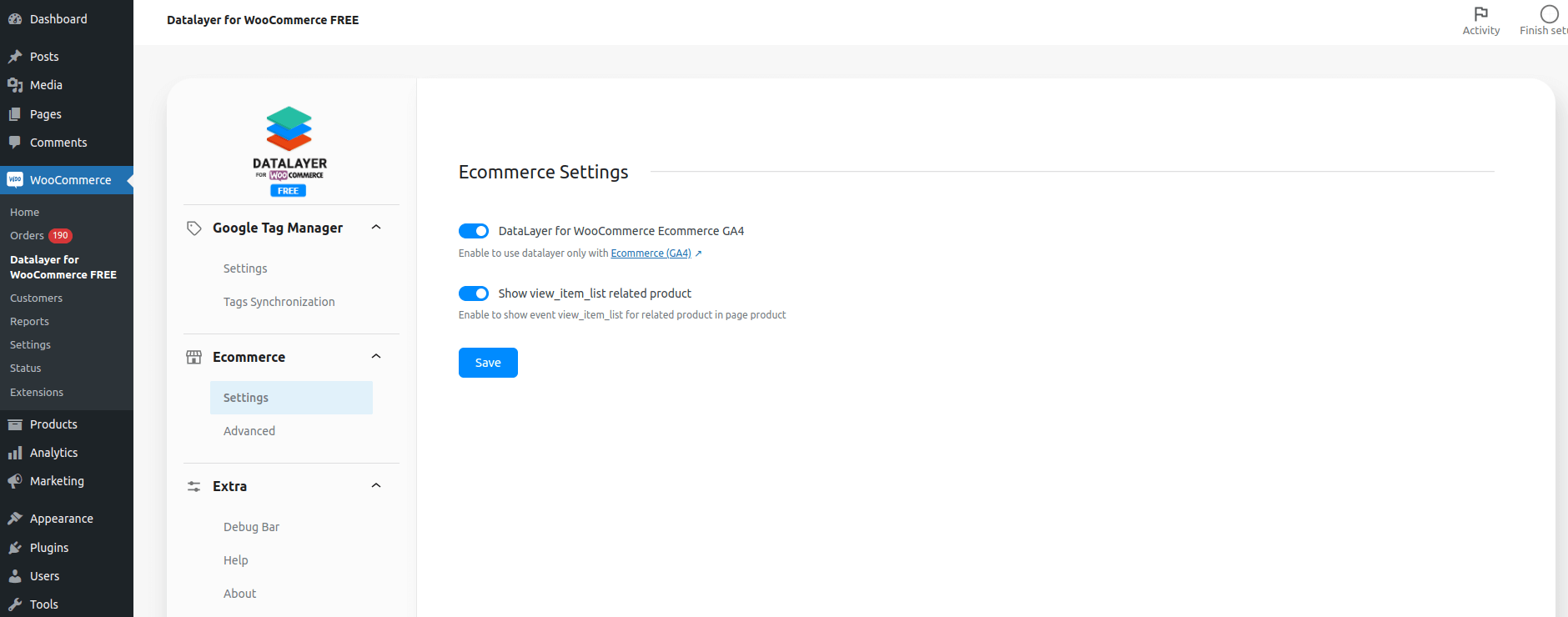This screenshot has width=1568, height=617.
Task: Open Ecommerce Advanced page
Action: (x=249, y=431)
